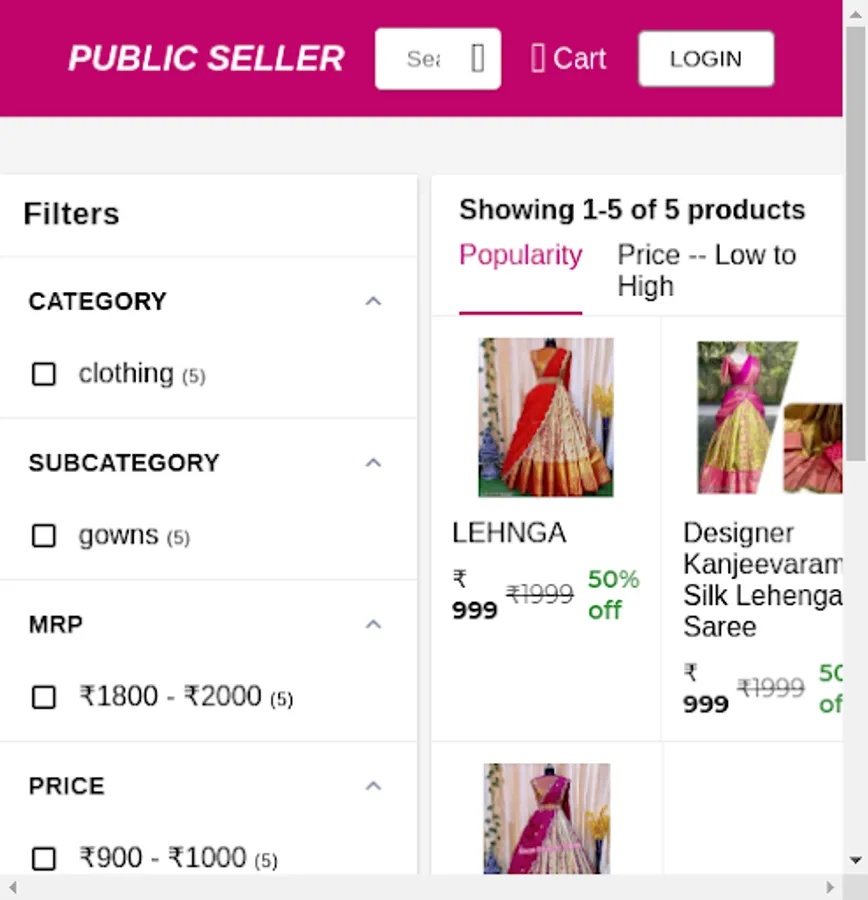Open the LEHNGA product title link
The height and width of the screenshot is (900, 868).
point(509,533)
